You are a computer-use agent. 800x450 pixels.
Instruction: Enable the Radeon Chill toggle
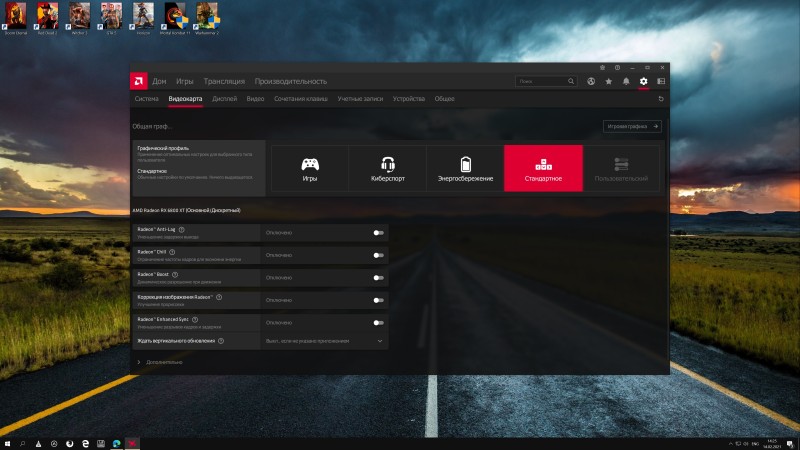pos(378,255)
